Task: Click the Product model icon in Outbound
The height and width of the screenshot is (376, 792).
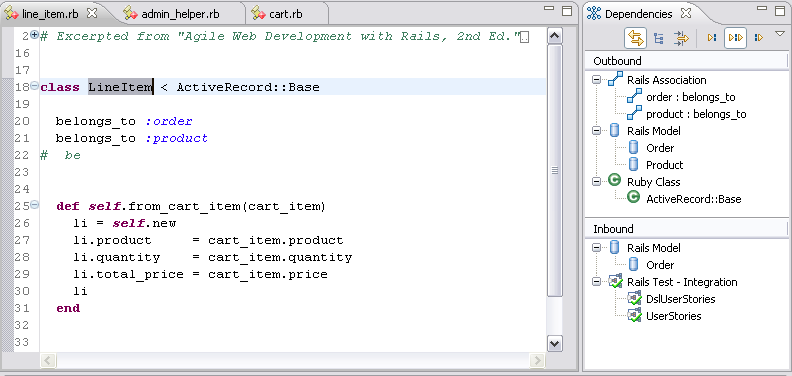Action: point(633,165)
